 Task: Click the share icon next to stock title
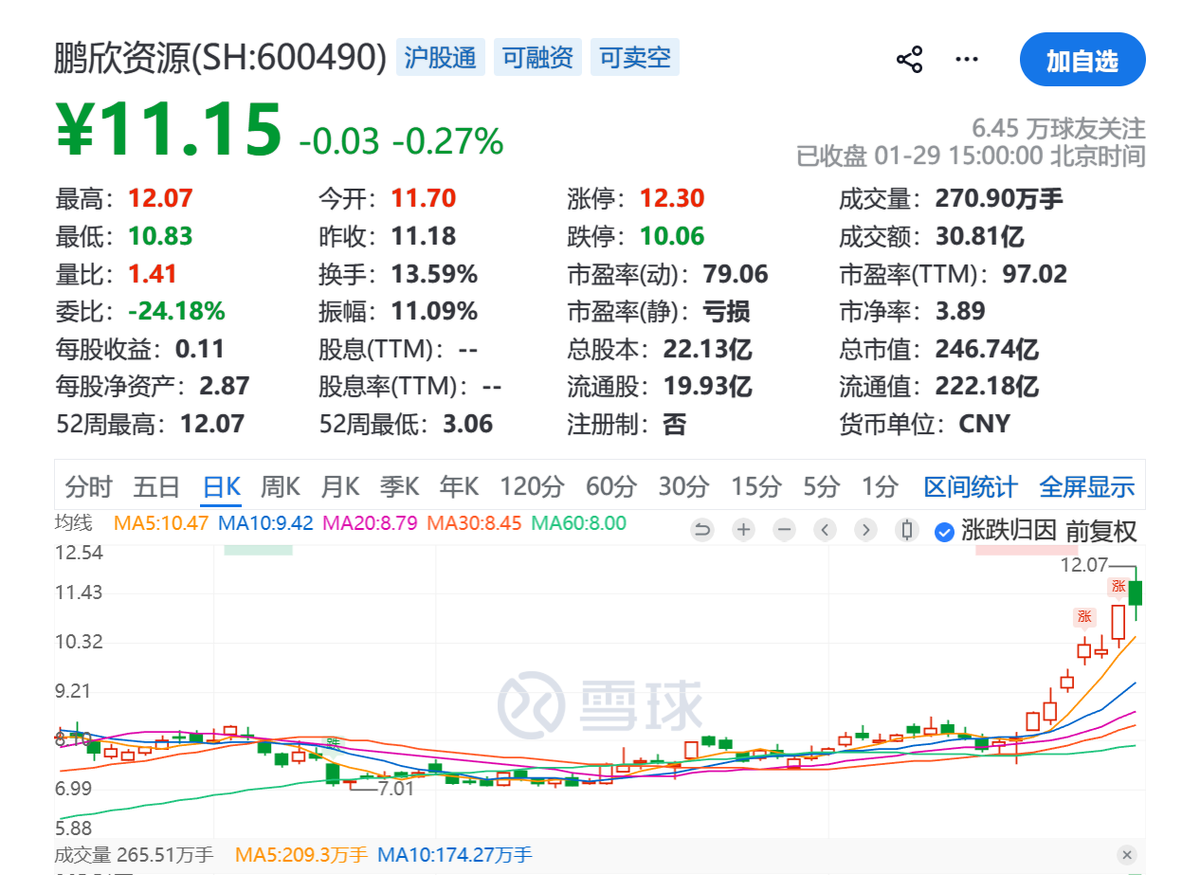pyautogui.click(x=909, y=60)
